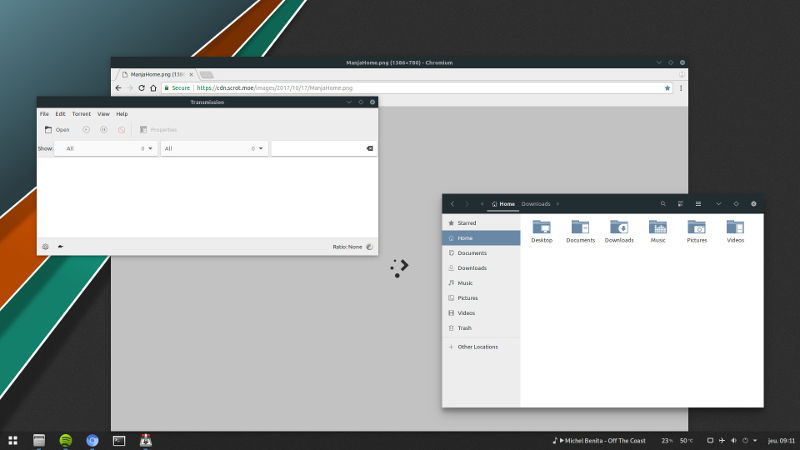Click the Spotify icon on the taskbar
This screenshot has width=800, height=450.
click(x=66, y=440)
